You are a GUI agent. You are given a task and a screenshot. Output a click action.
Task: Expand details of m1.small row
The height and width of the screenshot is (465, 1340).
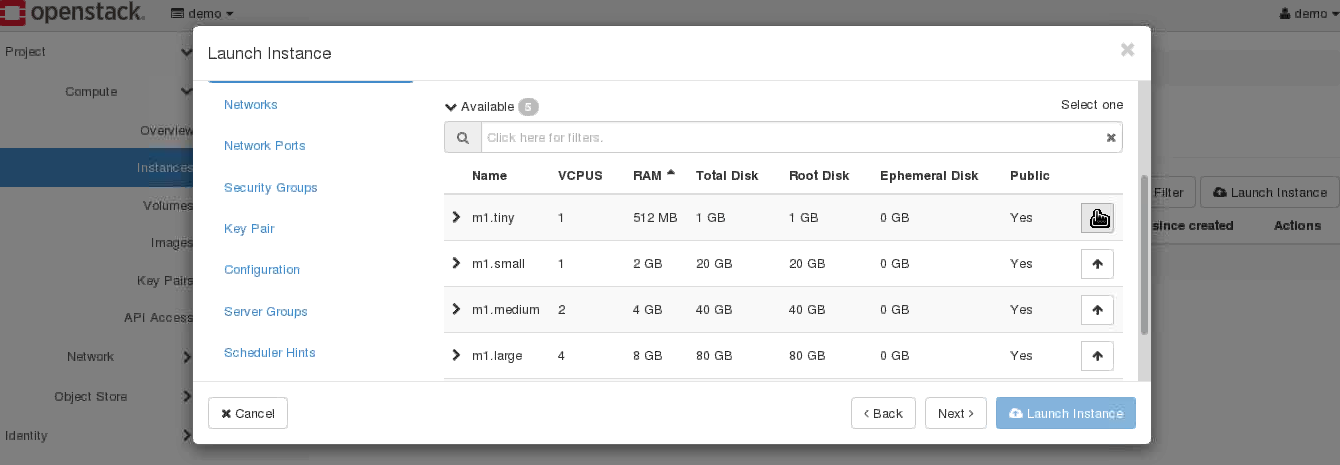pyautogui.click(x=457, y=263)
